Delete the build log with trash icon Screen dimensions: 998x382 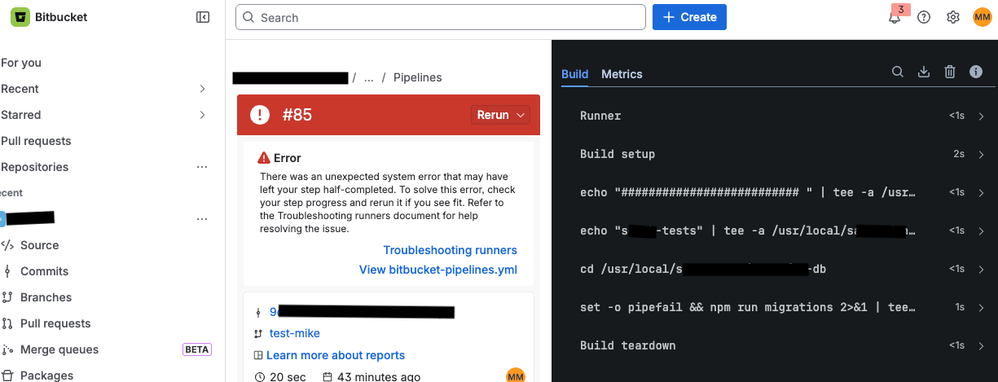coord(950,72)
